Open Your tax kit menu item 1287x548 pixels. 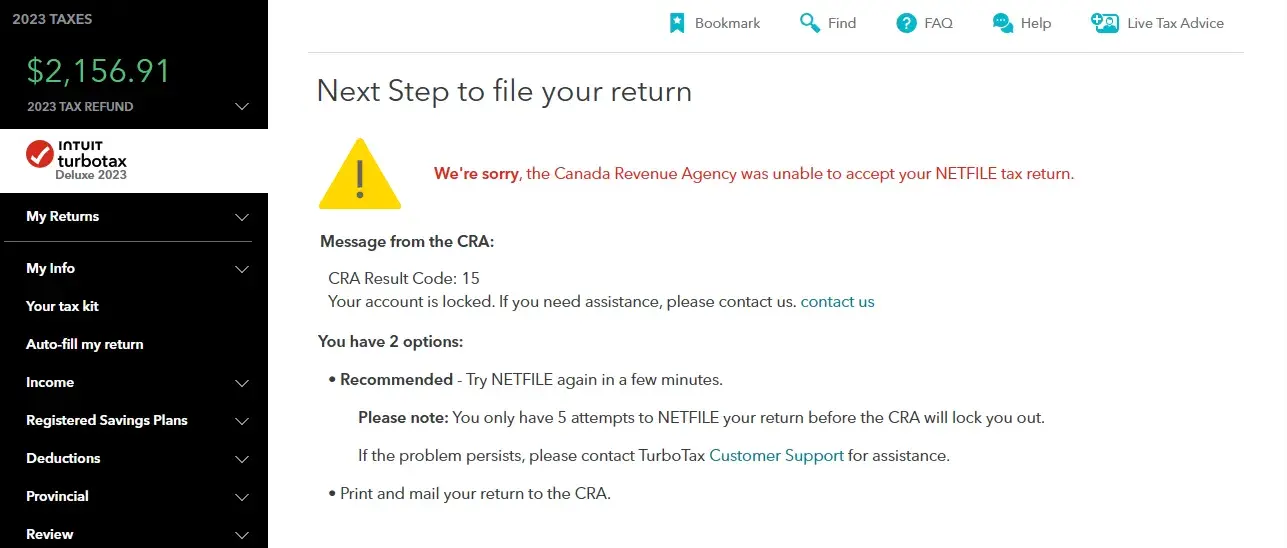62,306
